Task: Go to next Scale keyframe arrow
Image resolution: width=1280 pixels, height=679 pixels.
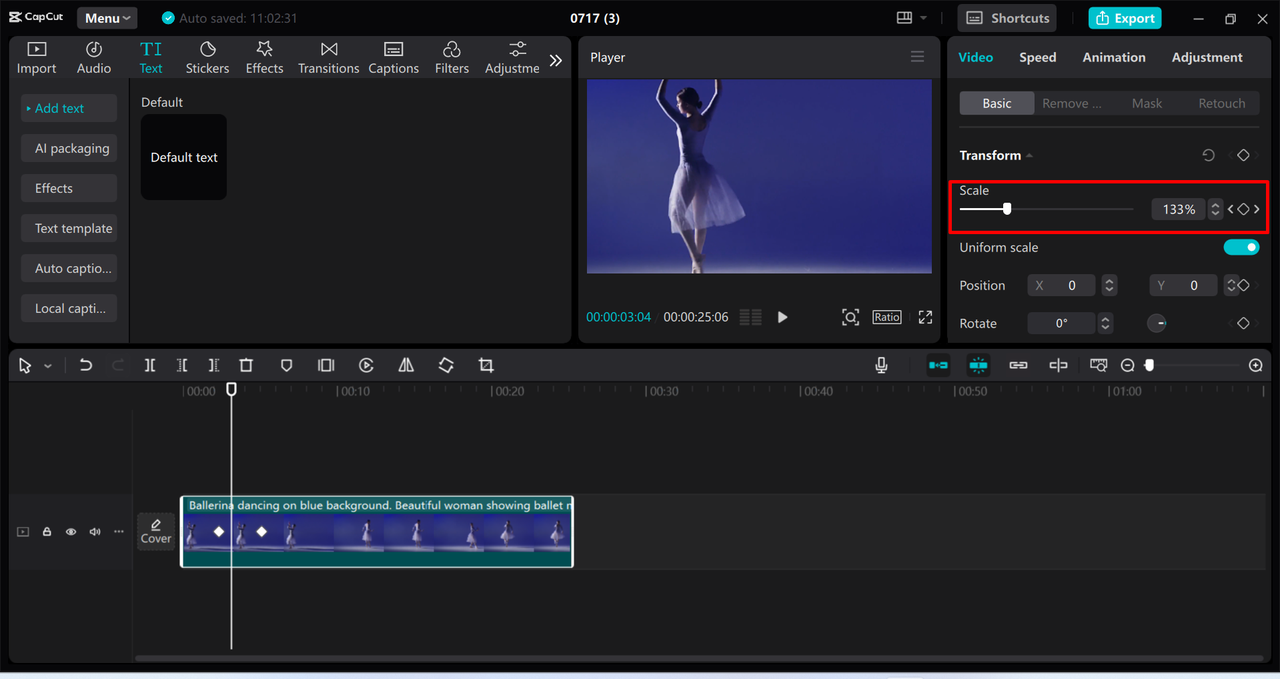Action: [1257, 209]
